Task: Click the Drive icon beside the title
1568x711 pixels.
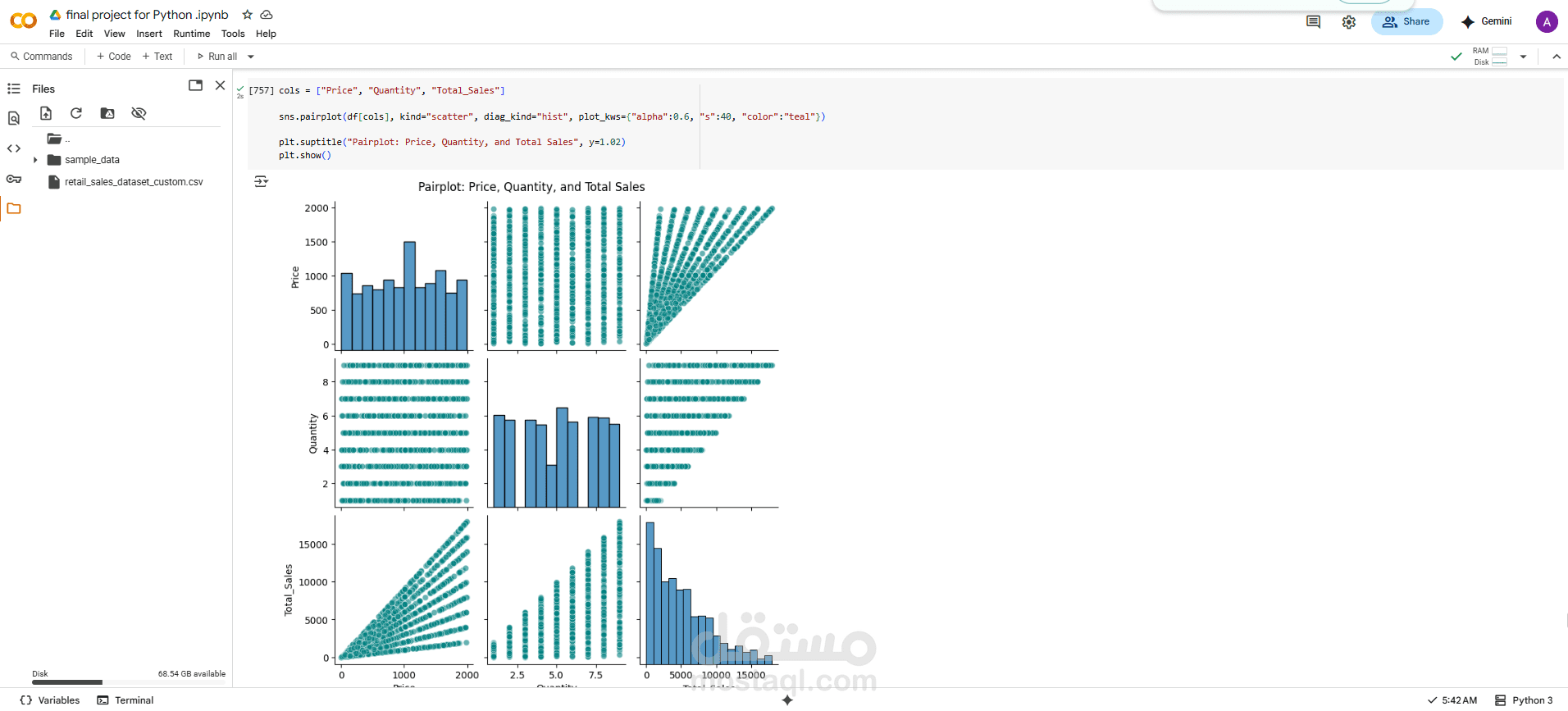Action: point(55,15)
